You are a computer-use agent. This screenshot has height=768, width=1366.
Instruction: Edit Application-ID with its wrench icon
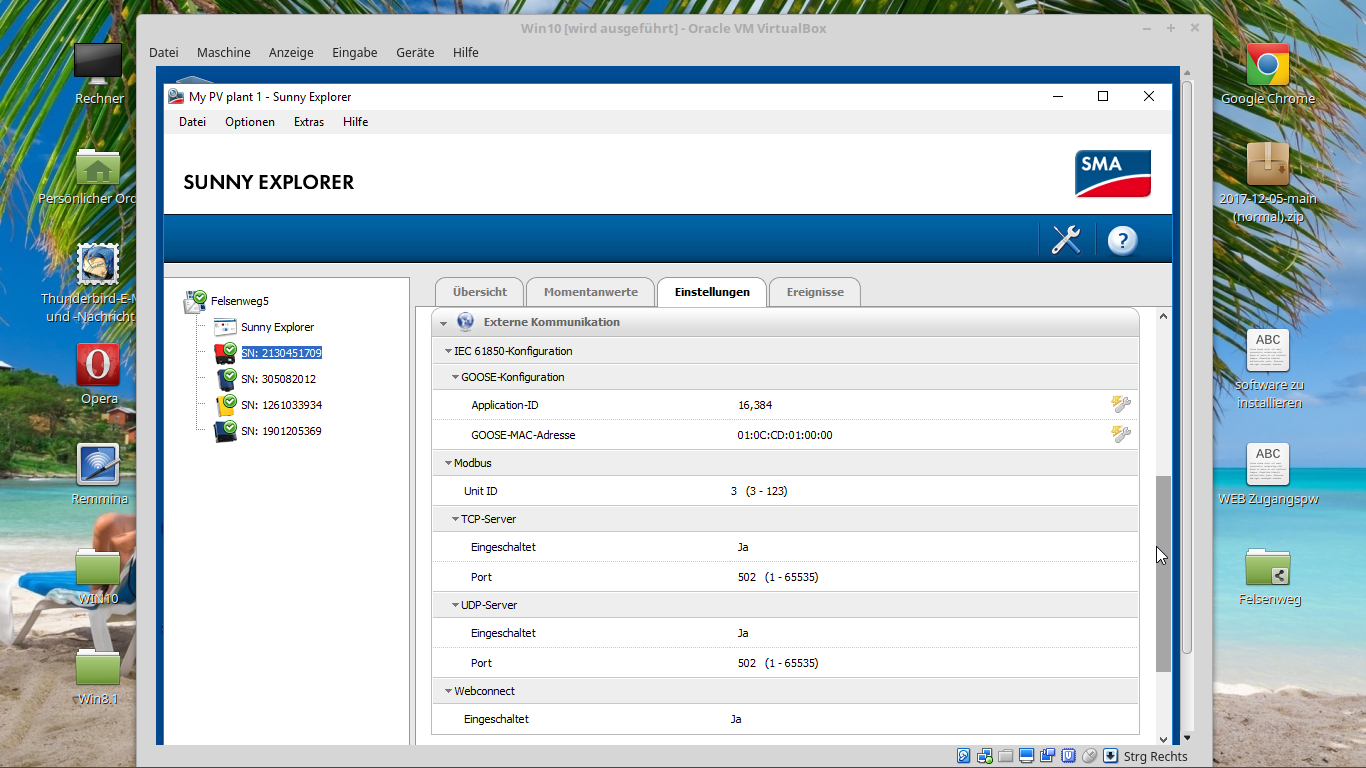[1121, 404]
